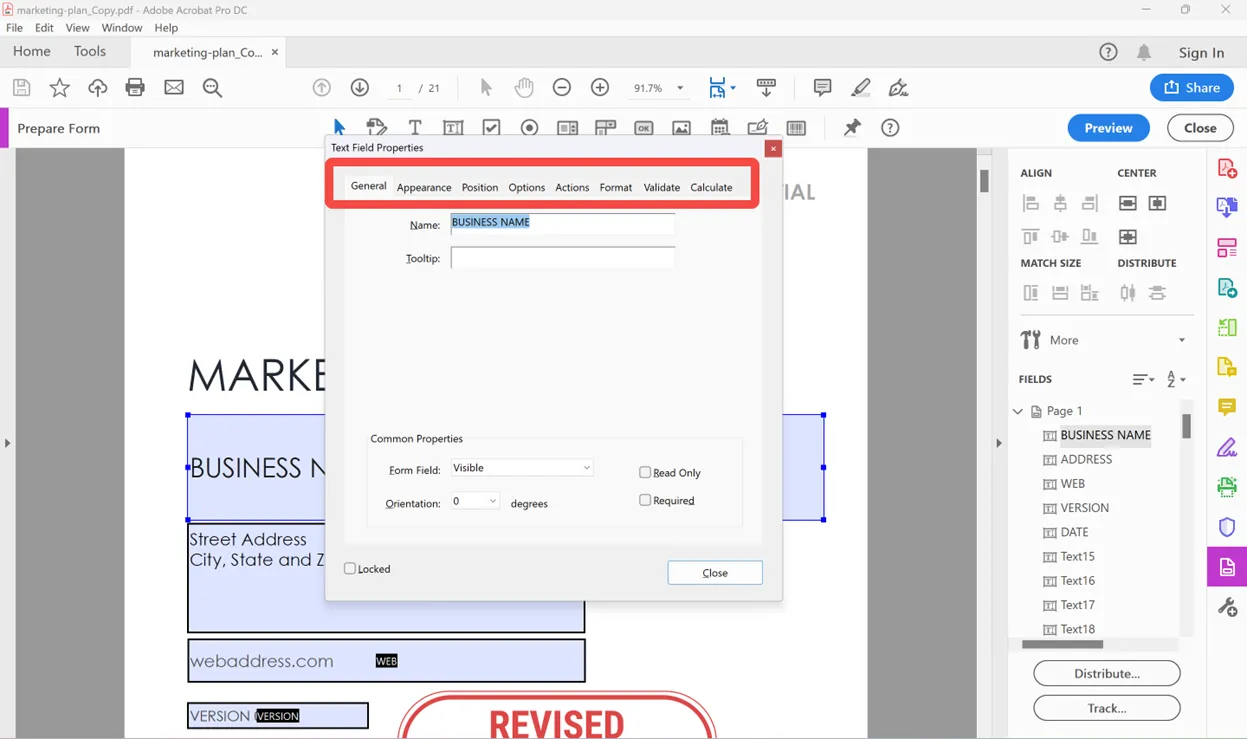
Task: Click the Distribute button in the fields panel
Action: tap(1106, 673)
